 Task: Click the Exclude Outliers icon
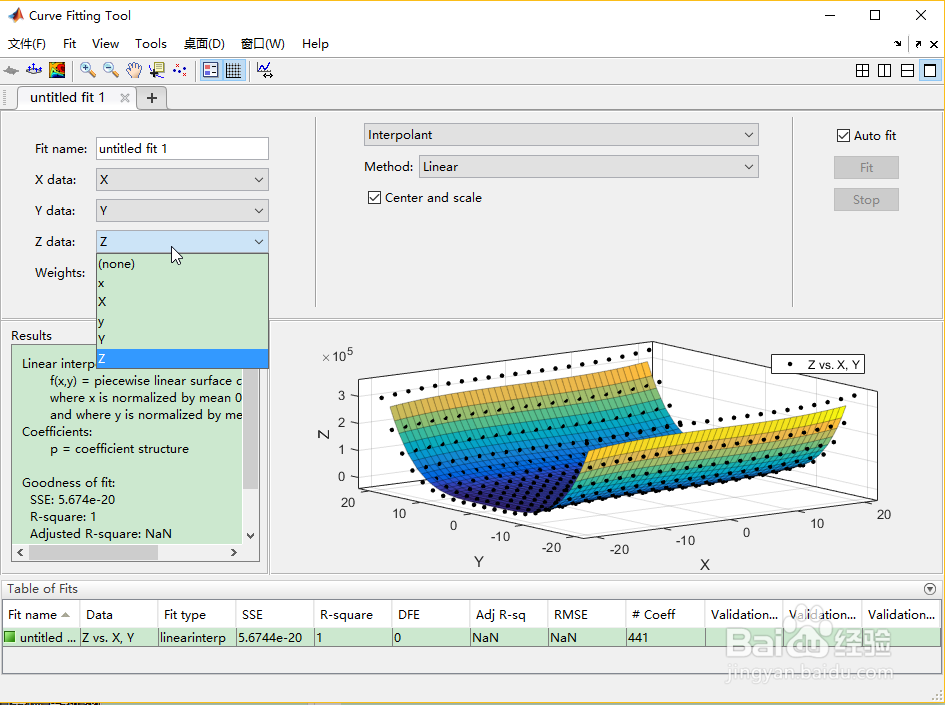pyautogui.click(x=180, y=70)
